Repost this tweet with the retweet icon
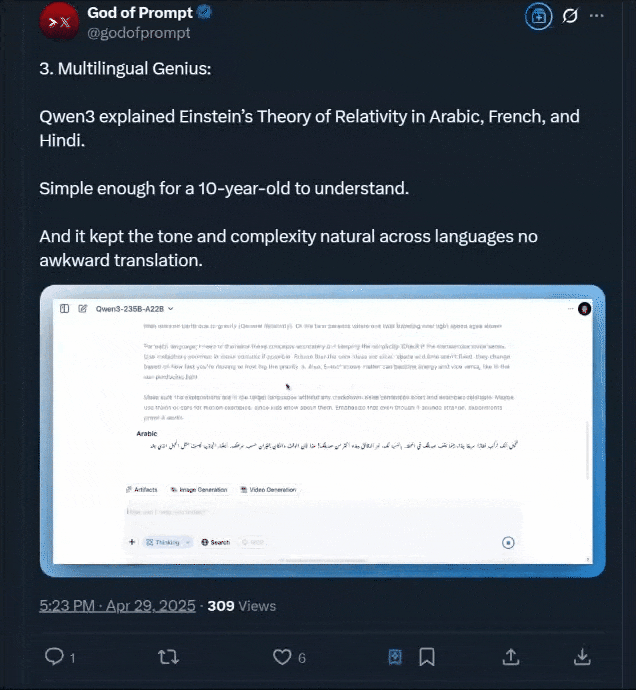Image resolution: width=636 pixels, height=690 pixels. (169, 656)
